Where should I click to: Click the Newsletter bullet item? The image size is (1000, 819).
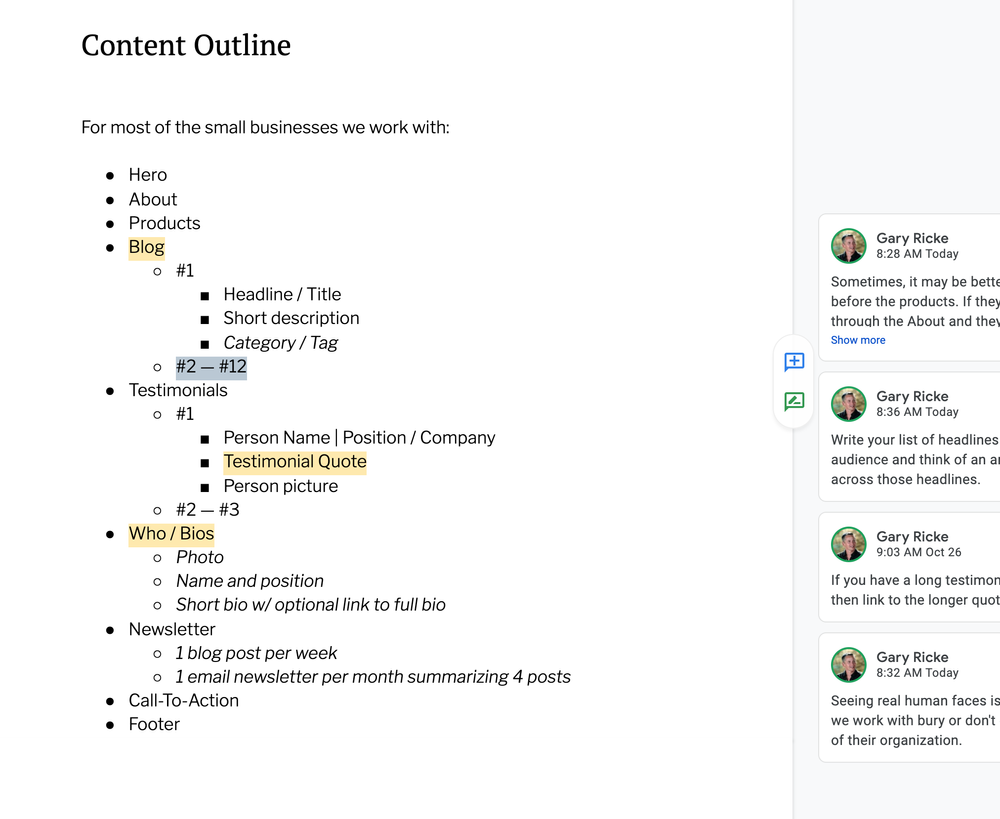(x=172, y=629)
